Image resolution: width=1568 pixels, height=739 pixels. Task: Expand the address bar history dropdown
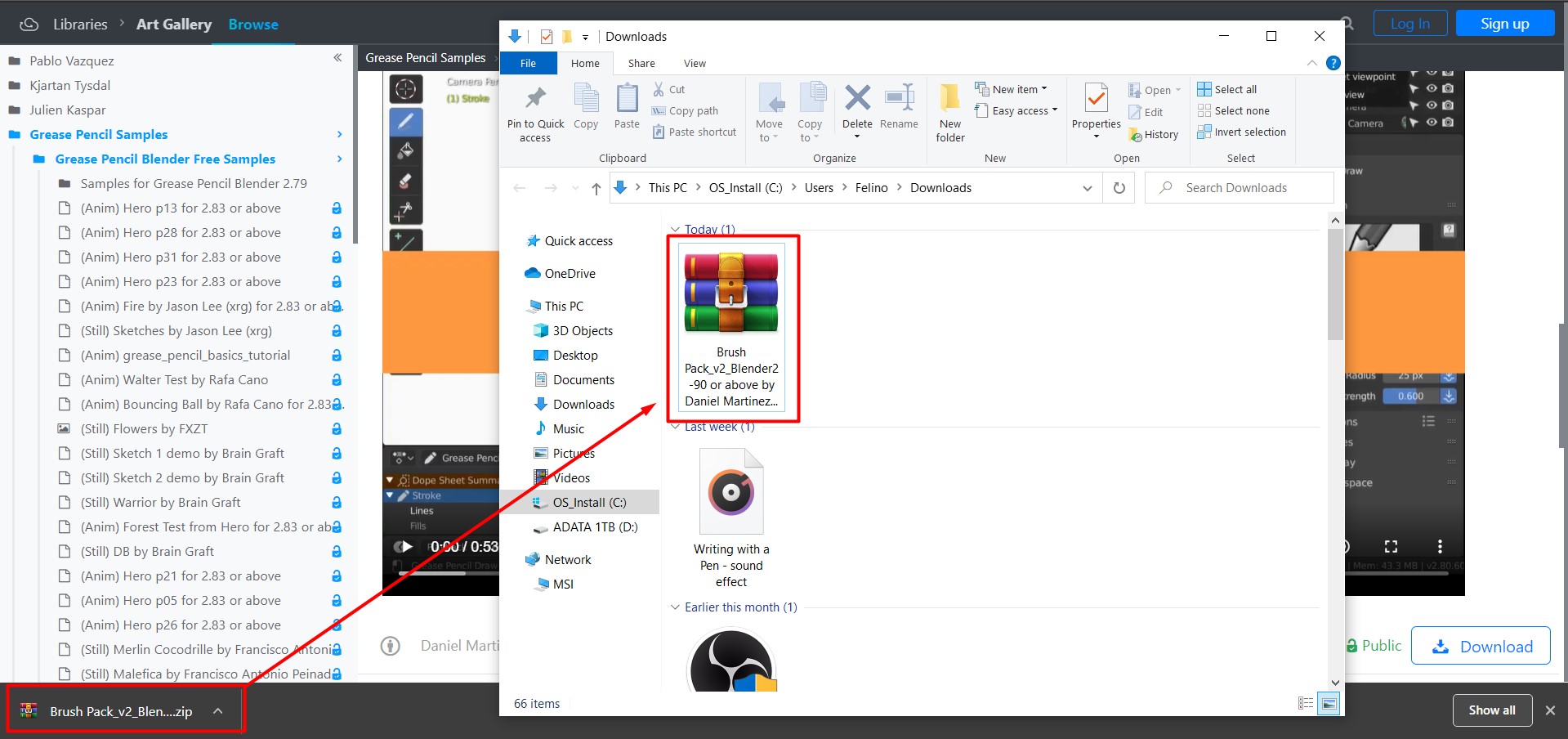pyautogui.click(x=1088, y=188)
